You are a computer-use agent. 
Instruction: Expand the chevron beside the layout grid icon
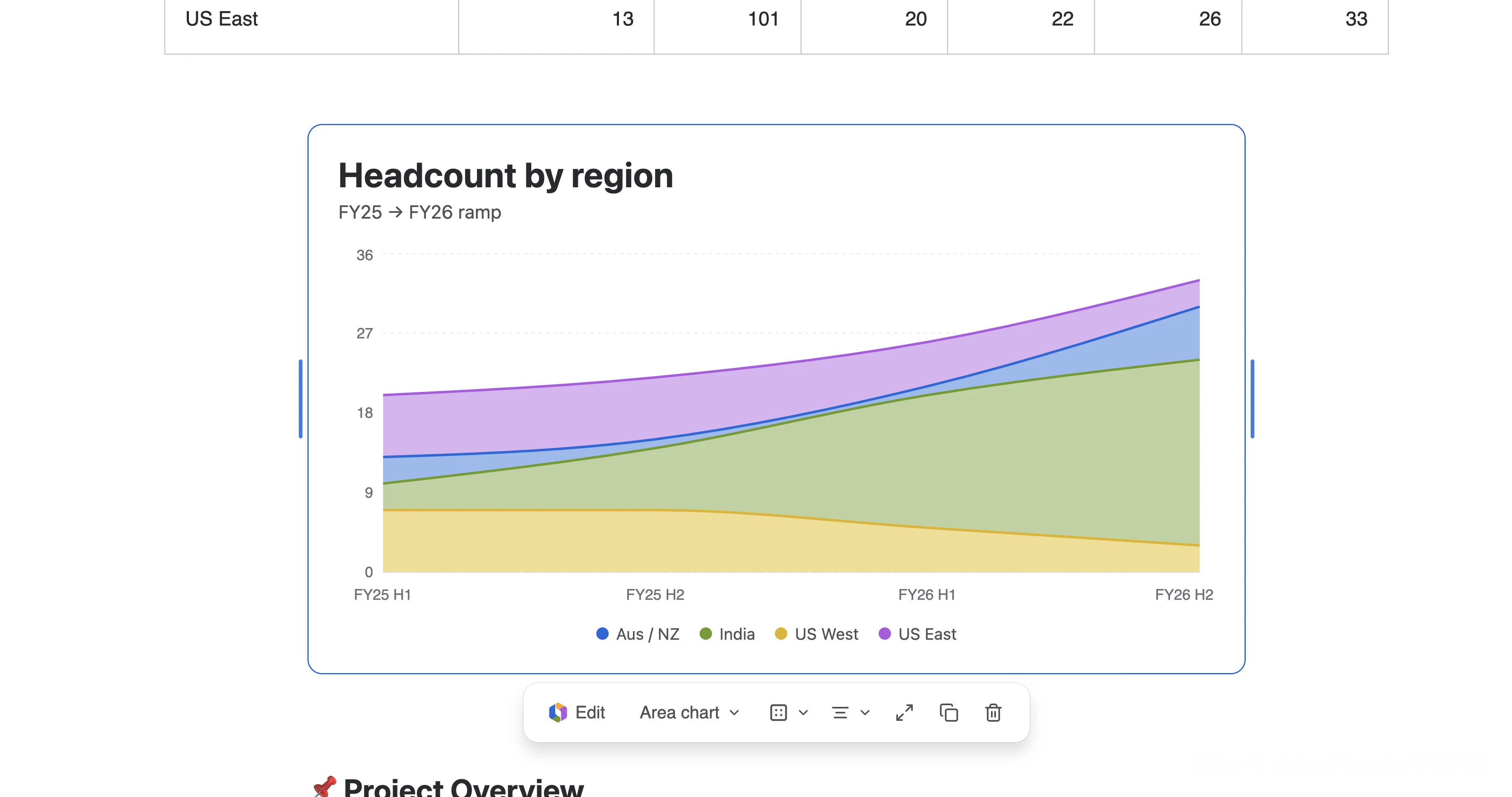tap(804, 713)
